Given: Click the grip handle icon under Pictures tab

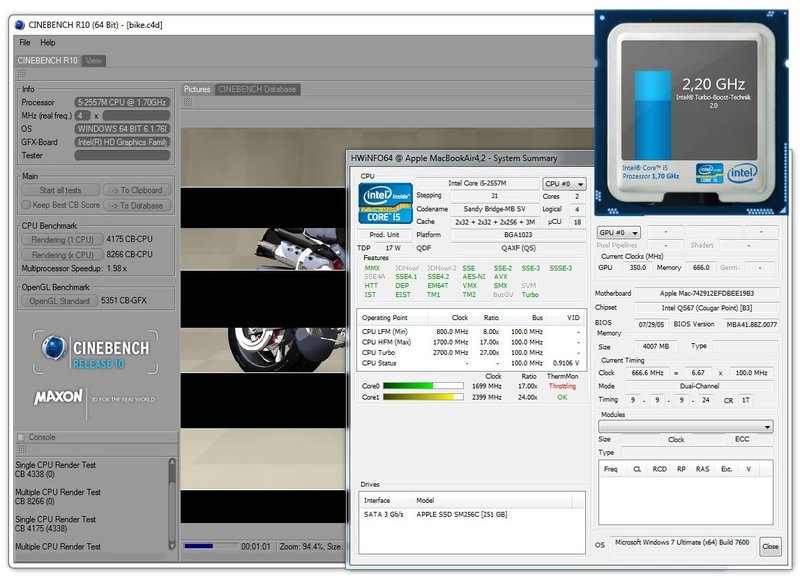Looking at the screenshot, I should pyautogui.click(x=189, y=102).
